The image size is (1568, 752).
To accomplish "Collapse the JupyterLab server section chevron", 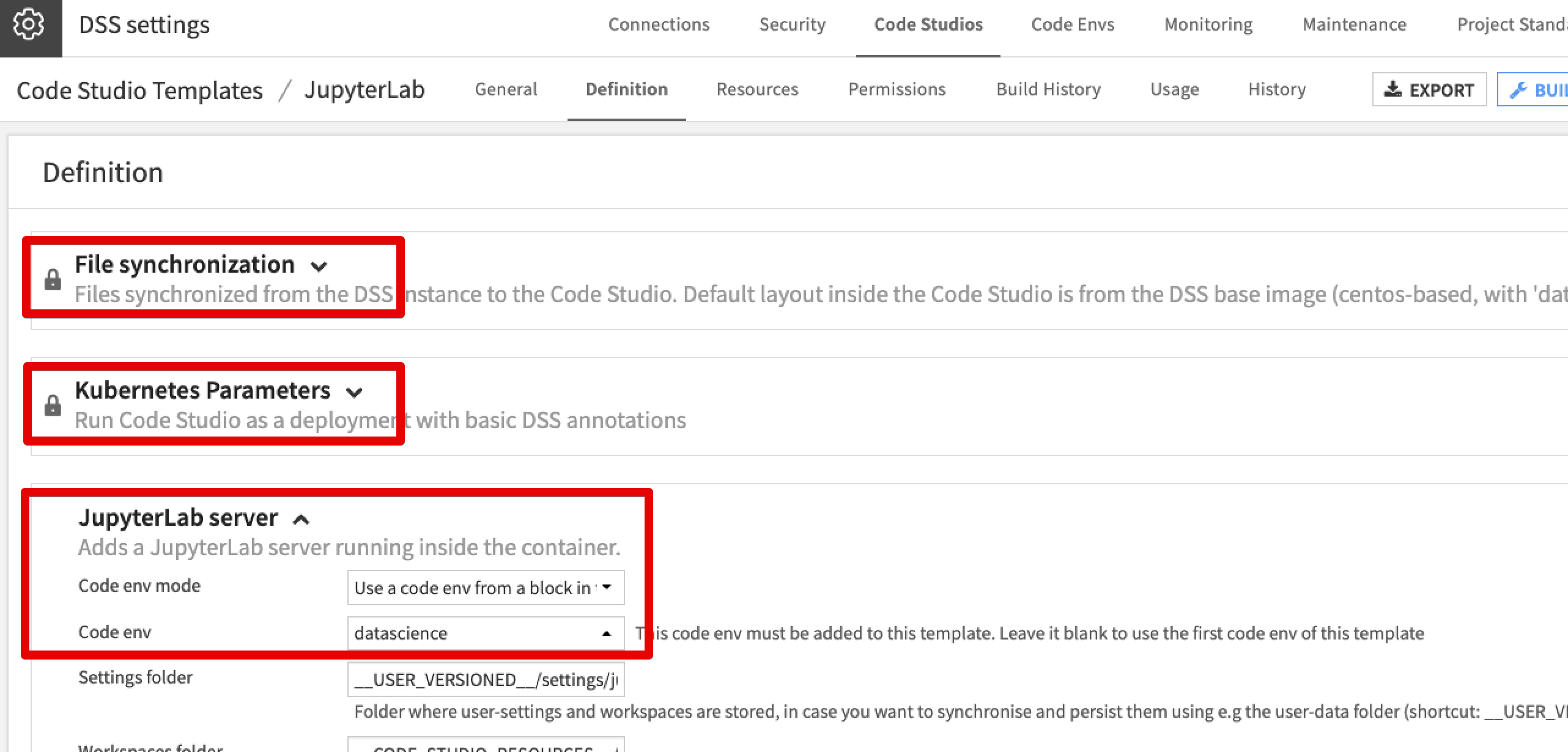I will (301, 520).
